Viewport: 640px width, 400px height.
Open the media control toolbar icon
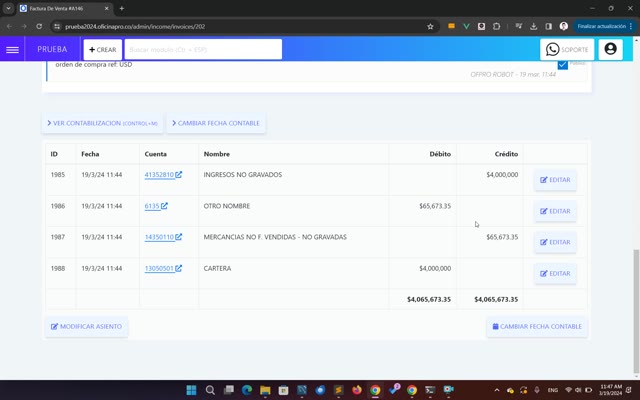(x=518, y=26)
